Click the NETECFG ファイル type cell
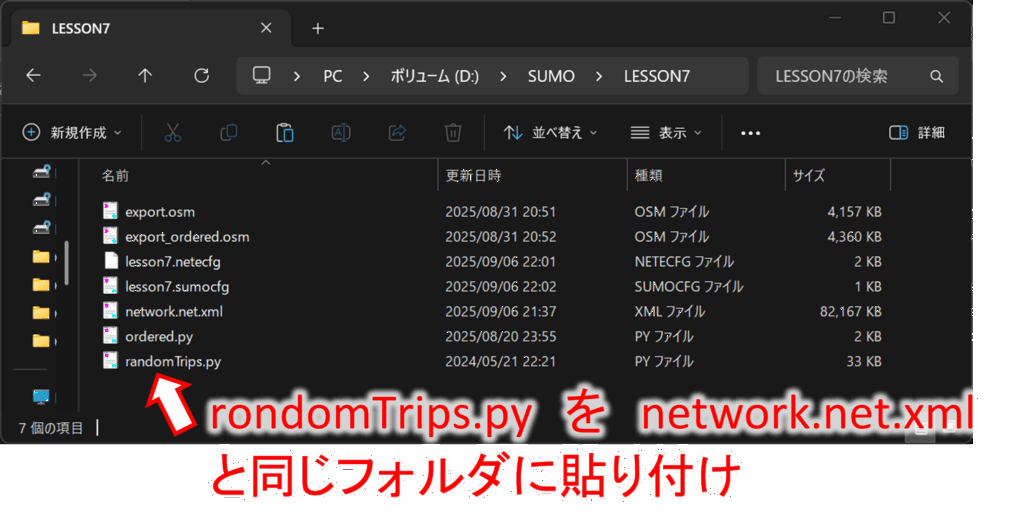The image size is (1024, 513). pyautogui.click(x=684, y=262)
